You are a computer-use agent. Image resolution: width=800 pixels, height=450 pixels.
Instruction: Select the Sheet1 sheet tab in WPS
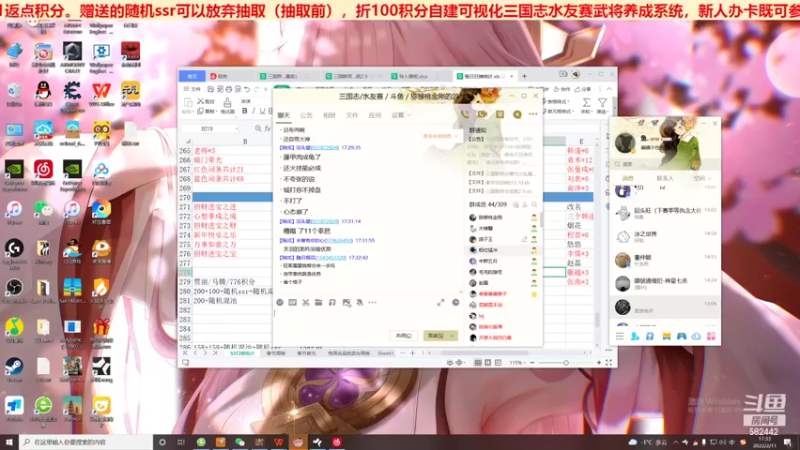click(385, 353)
